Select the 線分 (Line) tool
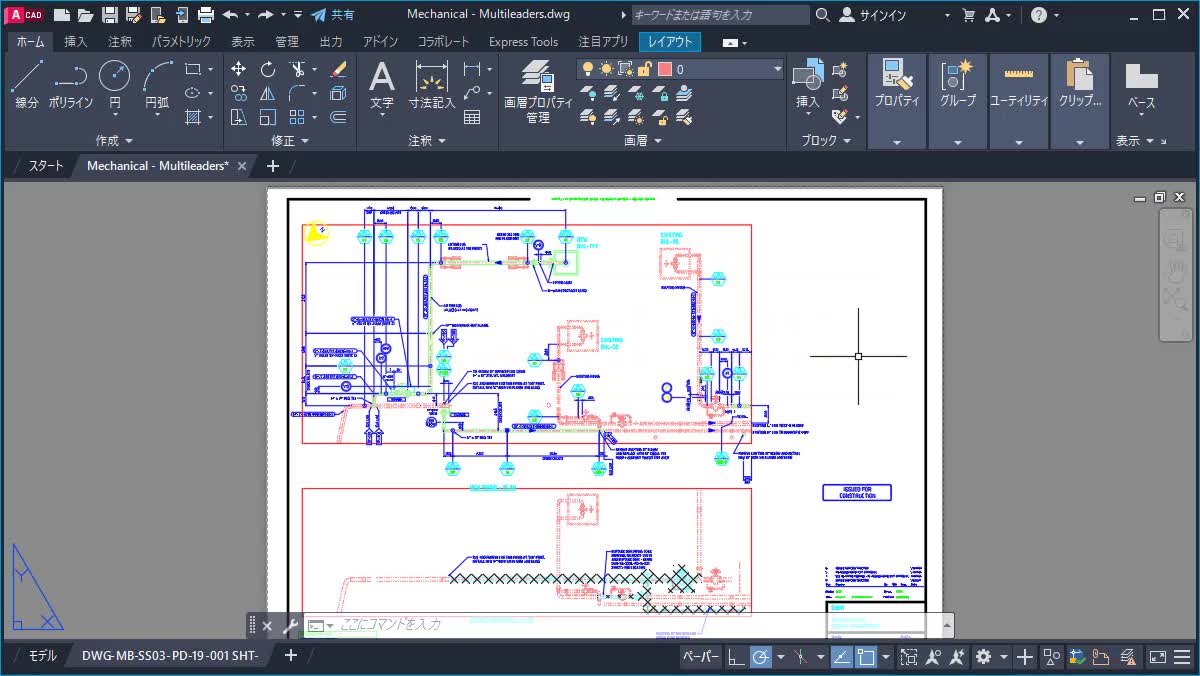Image resolution: width=1200 pixels, height=676 pixels. tap(27, 84)
